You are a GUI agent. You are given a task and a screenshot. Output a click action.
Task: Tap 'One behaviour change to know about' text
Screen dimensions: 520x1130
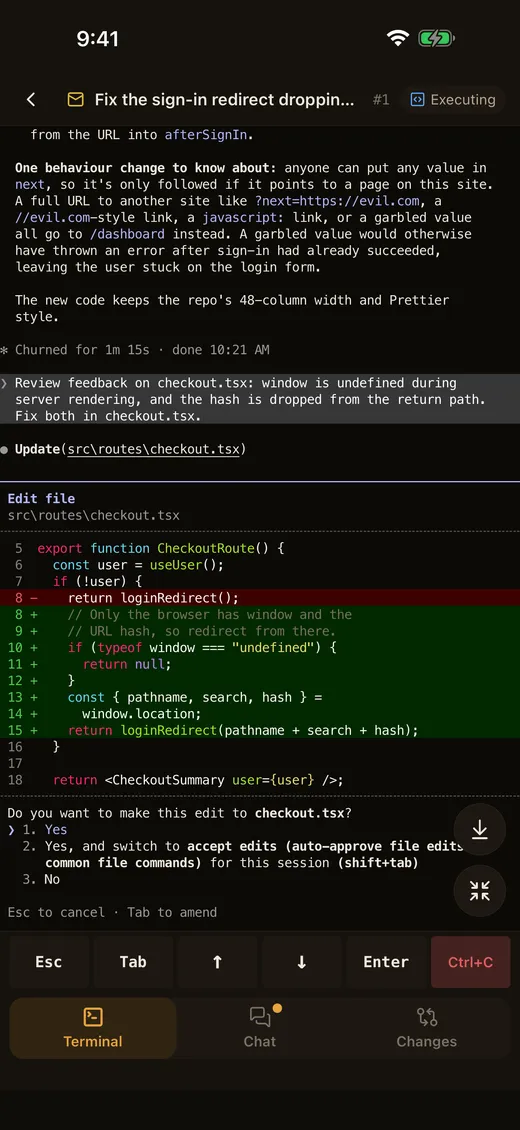click(144, 168)
